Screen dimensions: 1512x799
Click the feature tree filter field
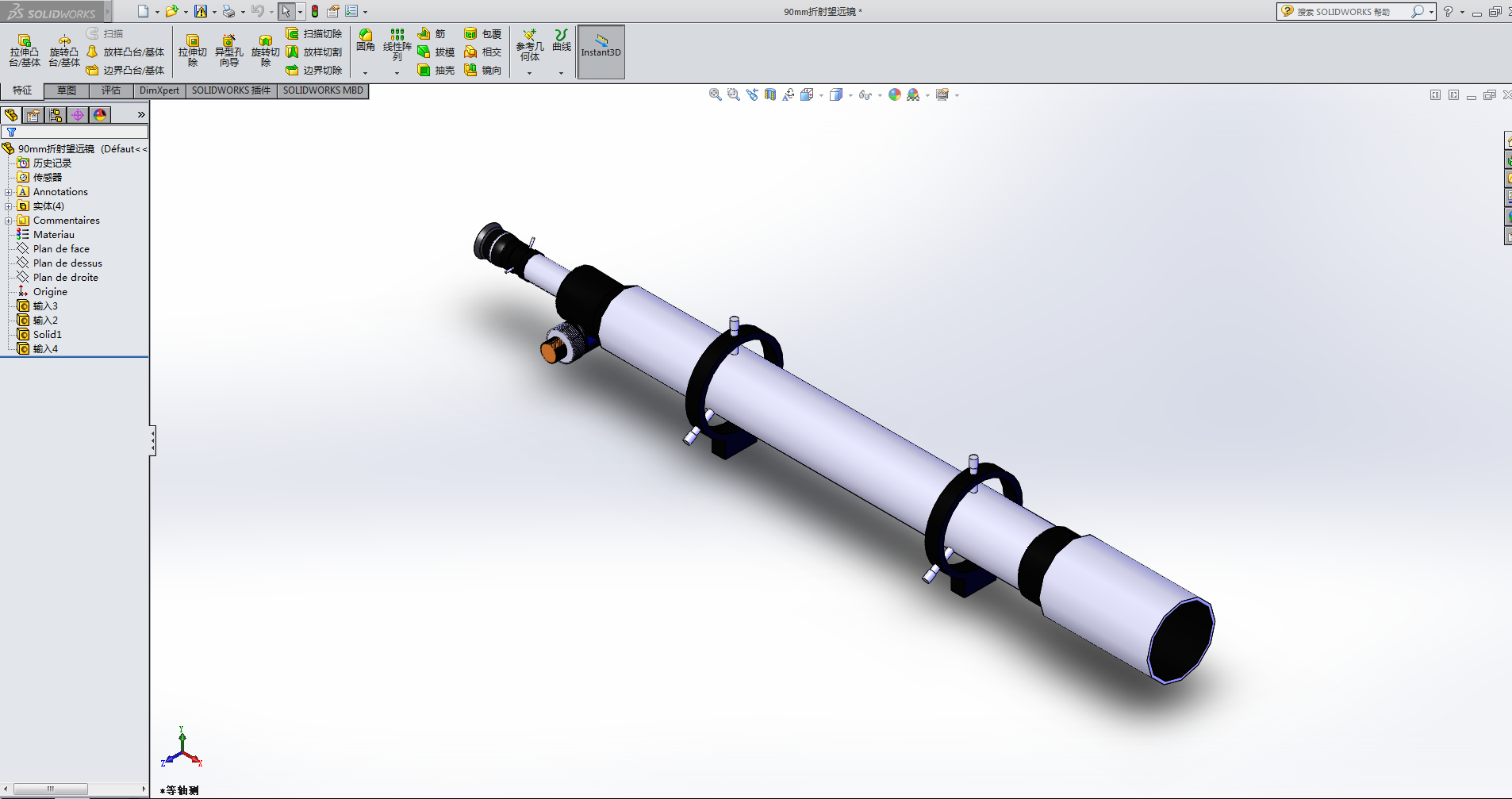(75, 132)
